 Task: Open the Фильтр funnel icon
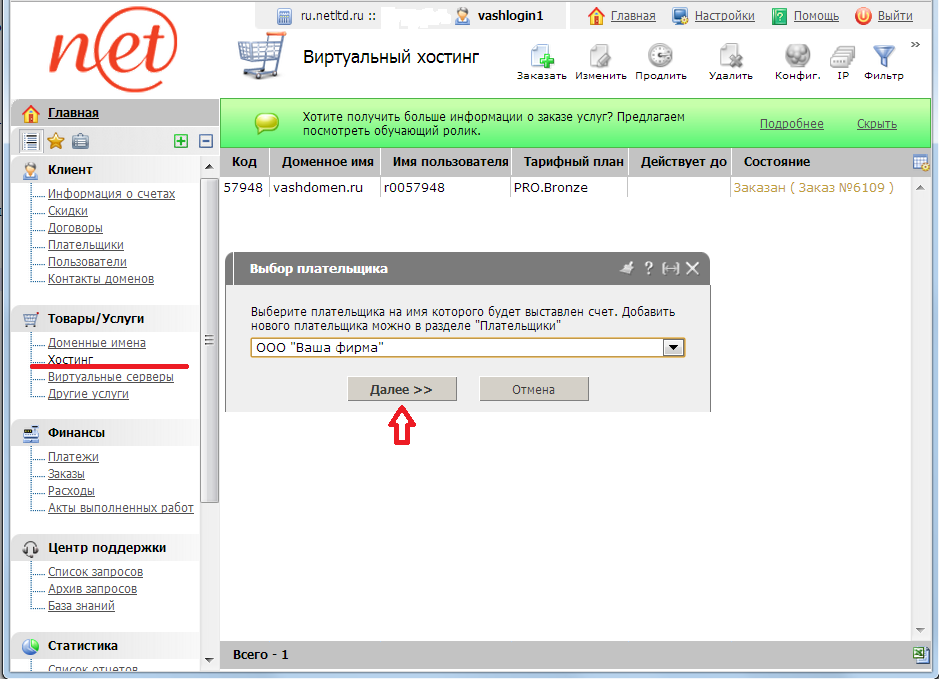(883, 58)
